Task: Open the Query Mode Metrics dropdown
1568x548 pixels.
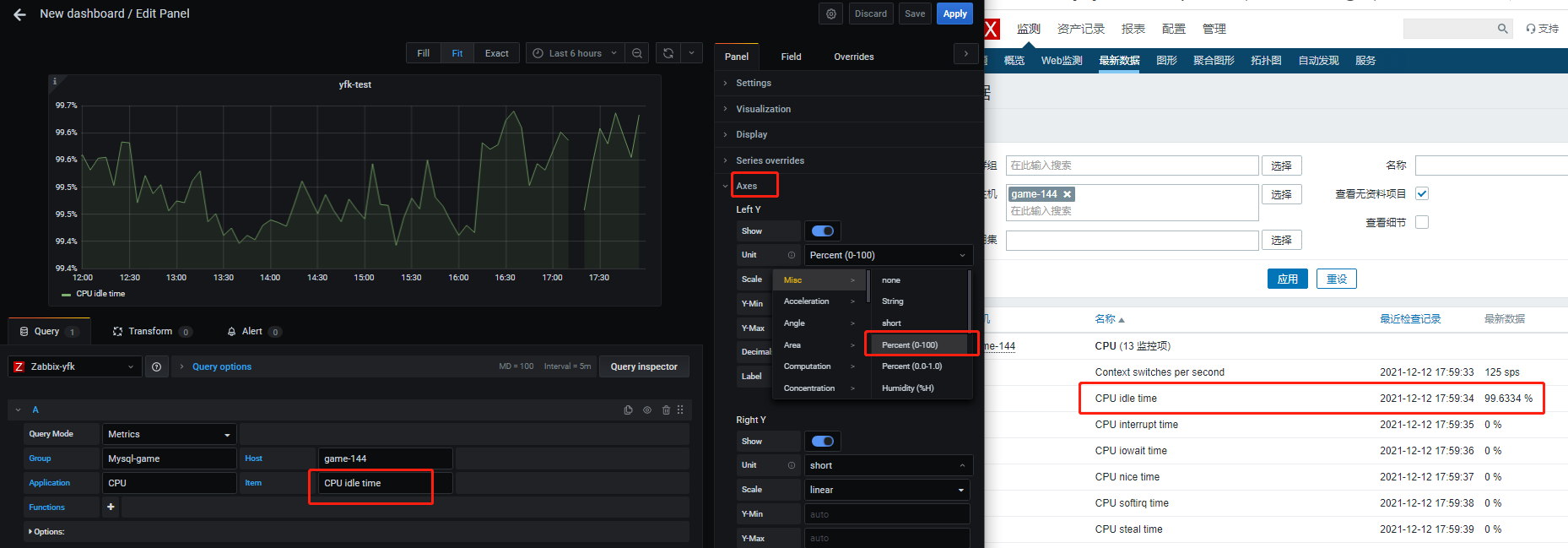Action: (169, 434)
